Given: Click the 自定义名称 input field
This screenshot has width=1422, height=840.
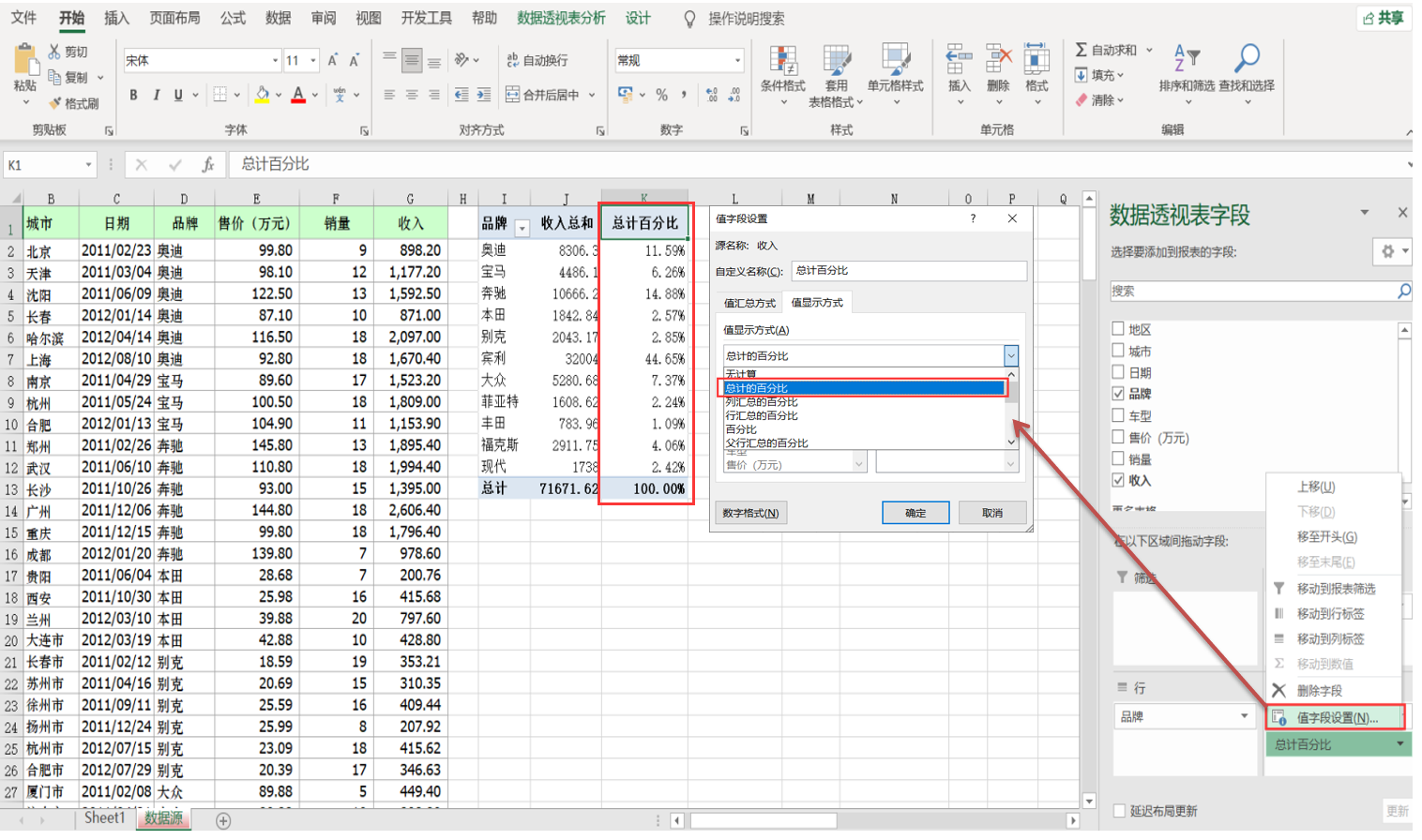Looking at the screenshot, I should coord(909,271).
